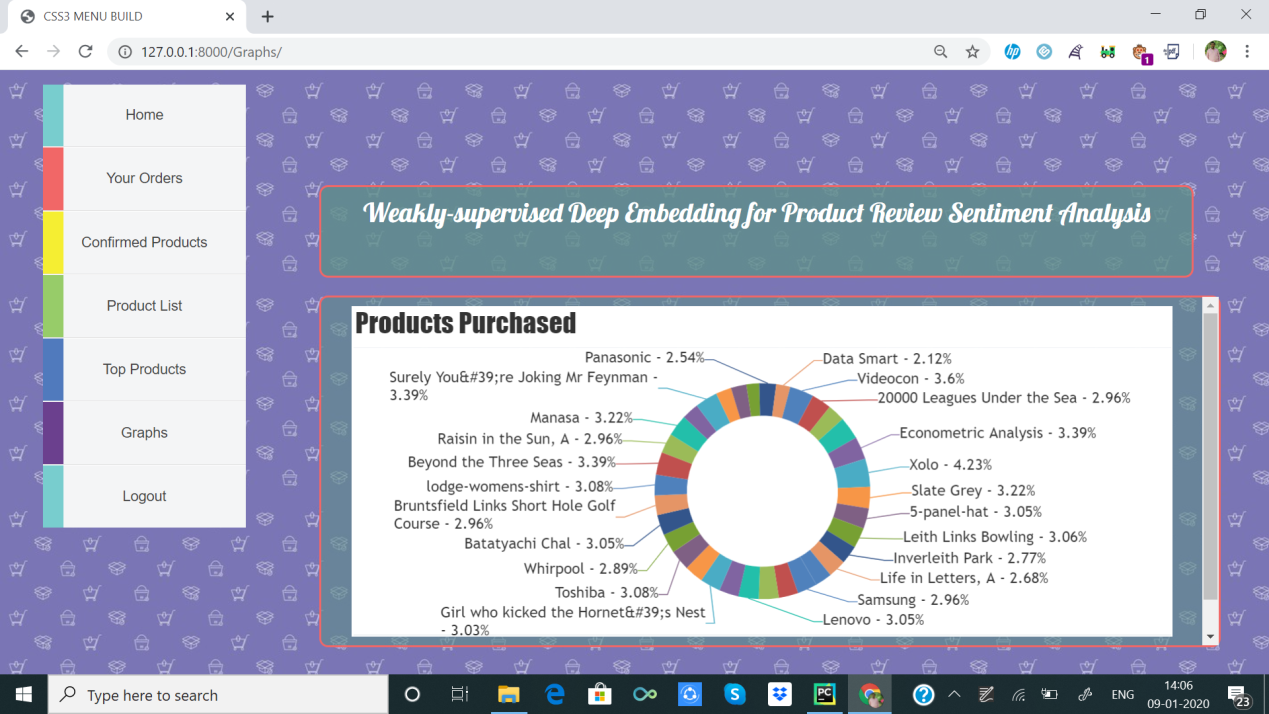
Task: Bookmark this page with the star icon
Action: point(972,51)
